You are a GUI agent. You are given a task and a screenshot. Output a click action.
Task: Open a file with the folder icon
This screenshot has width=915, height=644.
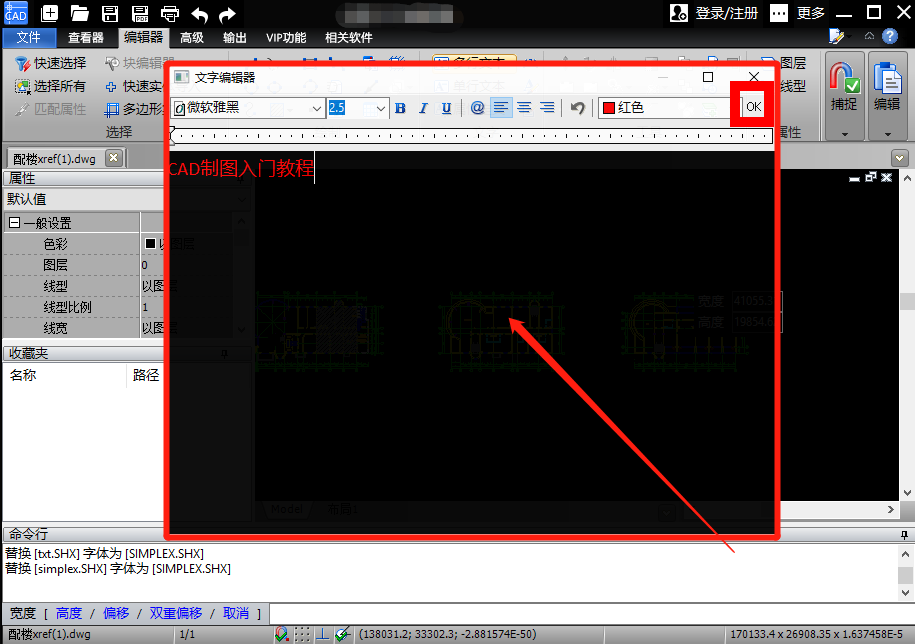coord(79,13)
